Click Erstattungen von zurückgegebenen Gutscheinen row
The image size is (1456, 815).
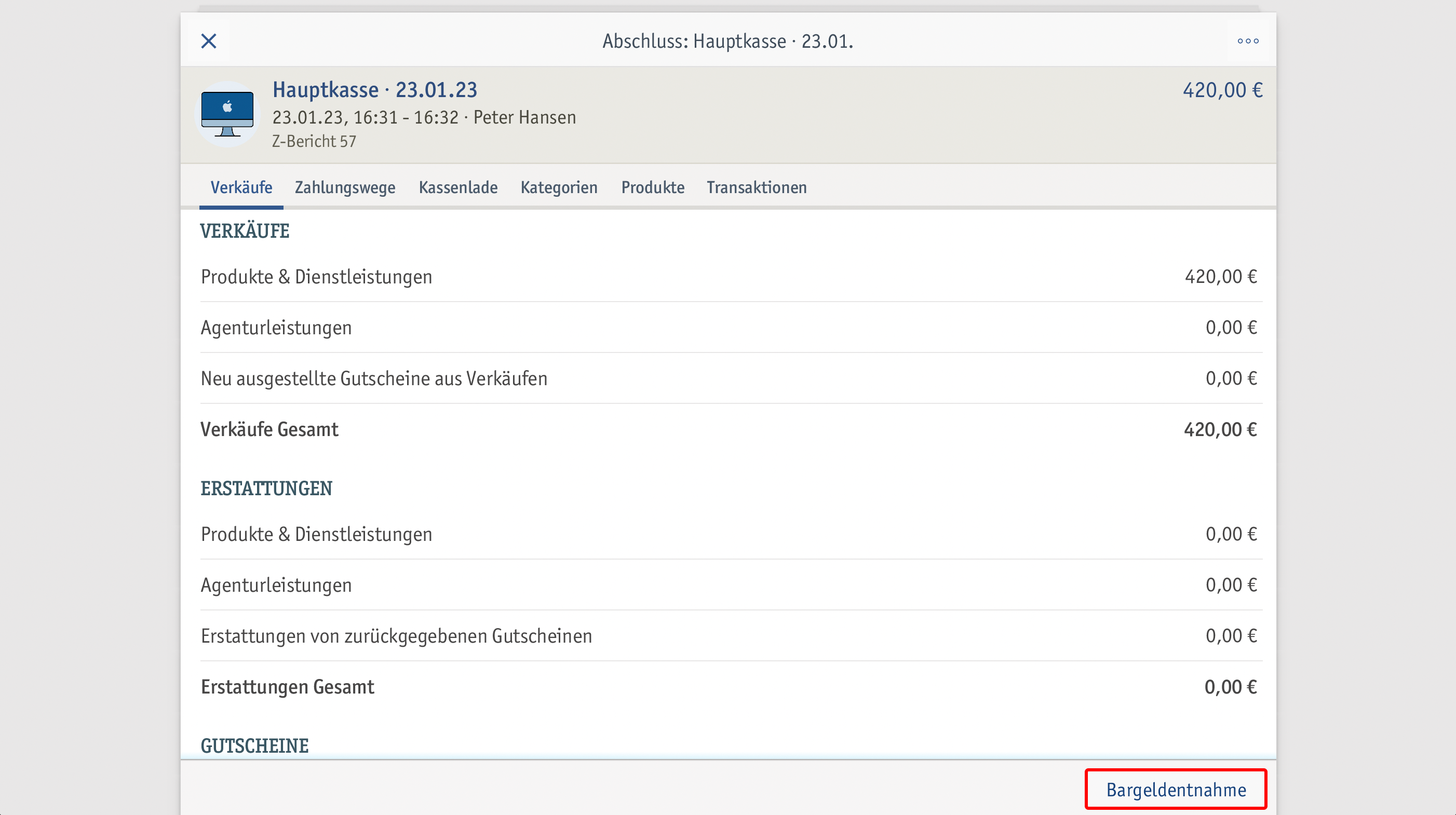pyautogui.click(x=732, y=636)
